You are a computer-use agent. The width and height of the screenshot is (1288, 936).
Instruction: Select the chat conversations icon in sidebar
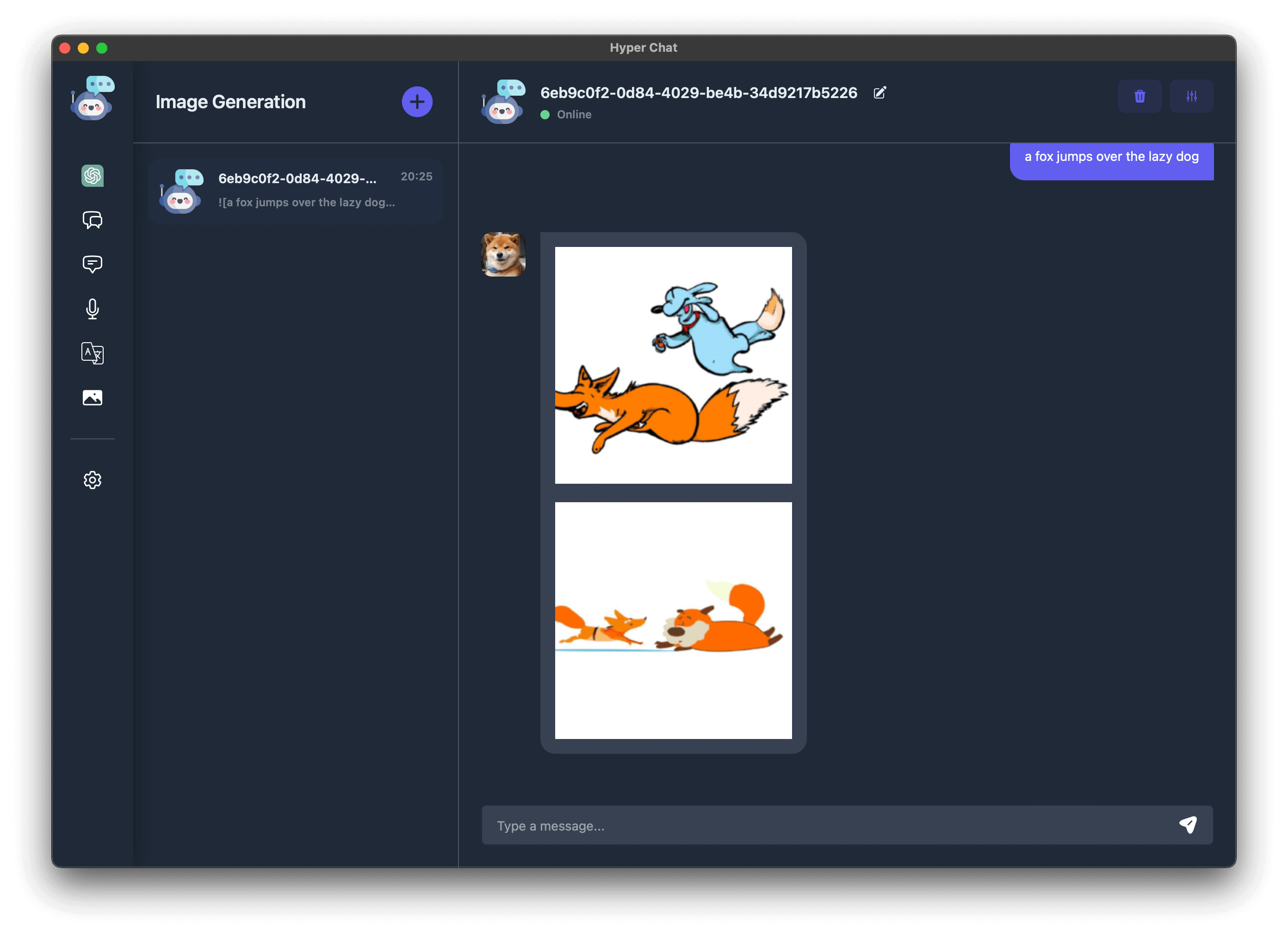[x=93, y=220]
